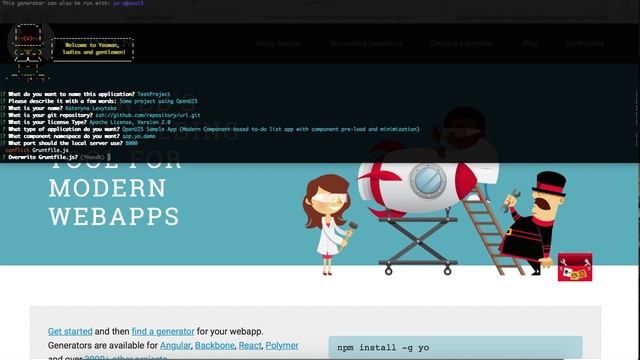Open the Polymer generator link

282,345
